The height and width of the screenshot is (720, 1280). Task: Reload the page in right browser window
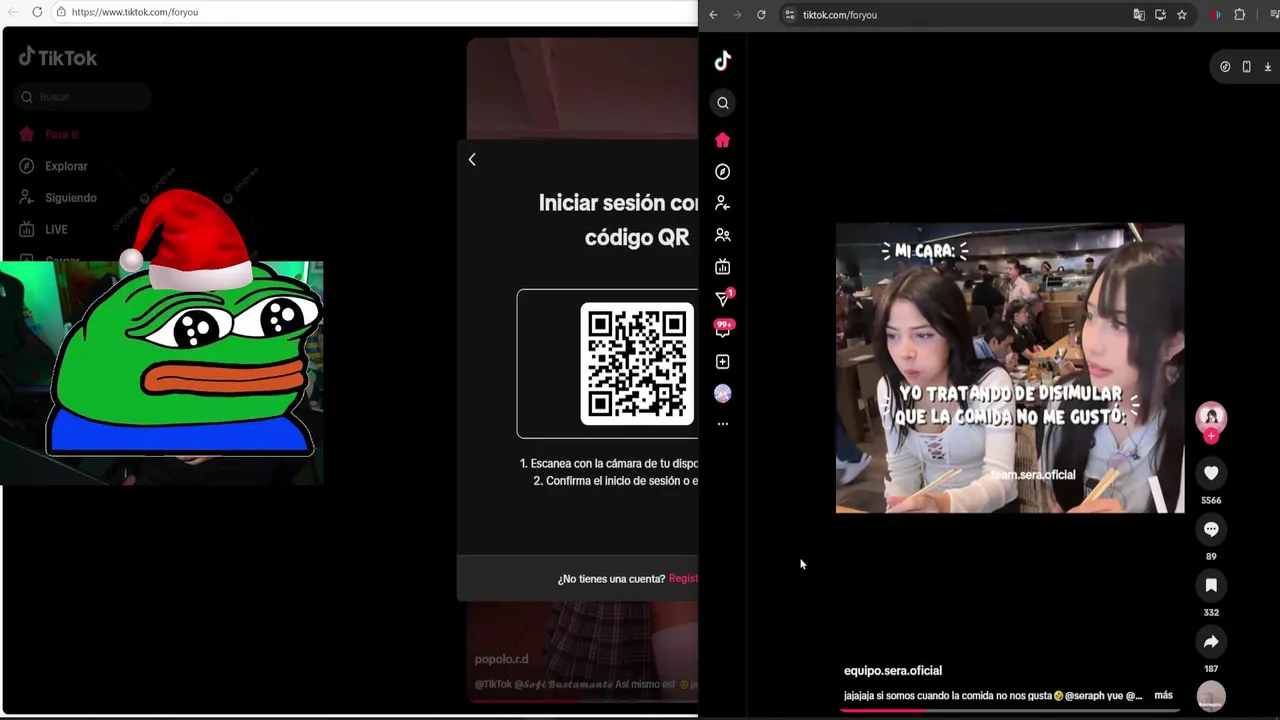tap(761, 15)
